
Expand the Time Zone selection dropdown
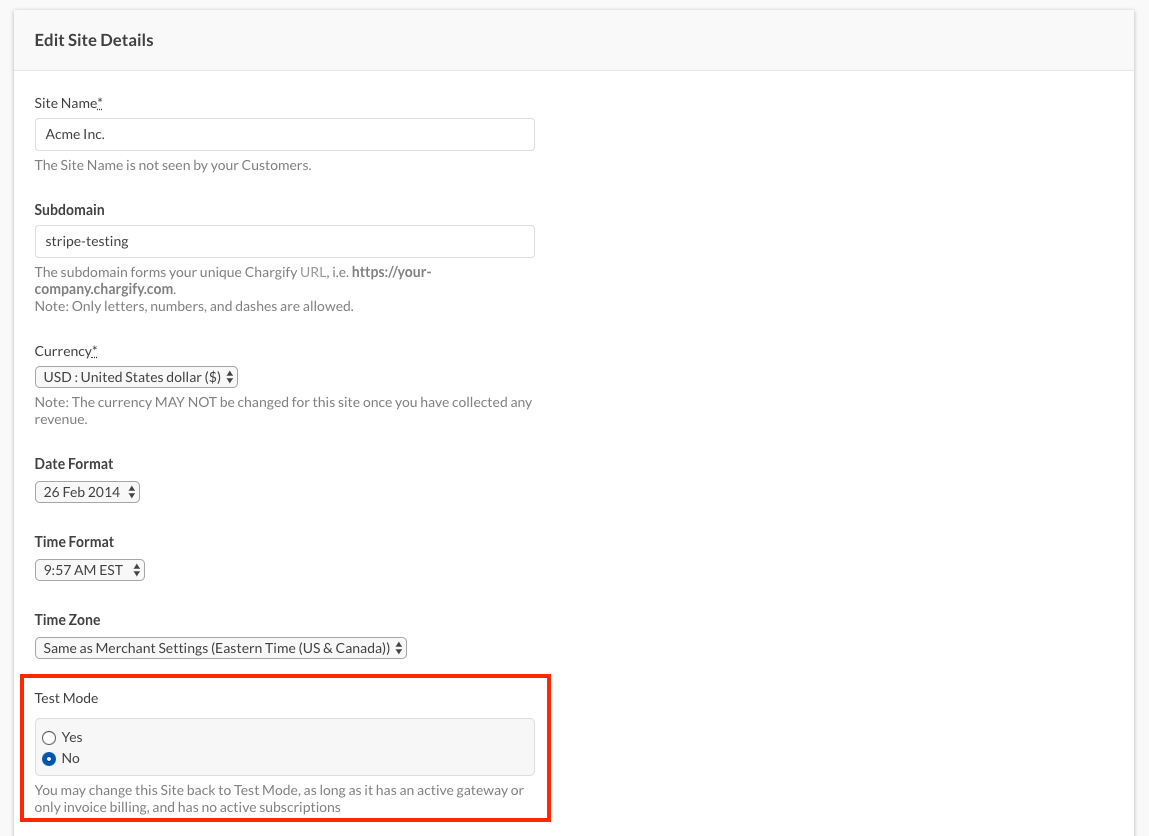[220, 648]
